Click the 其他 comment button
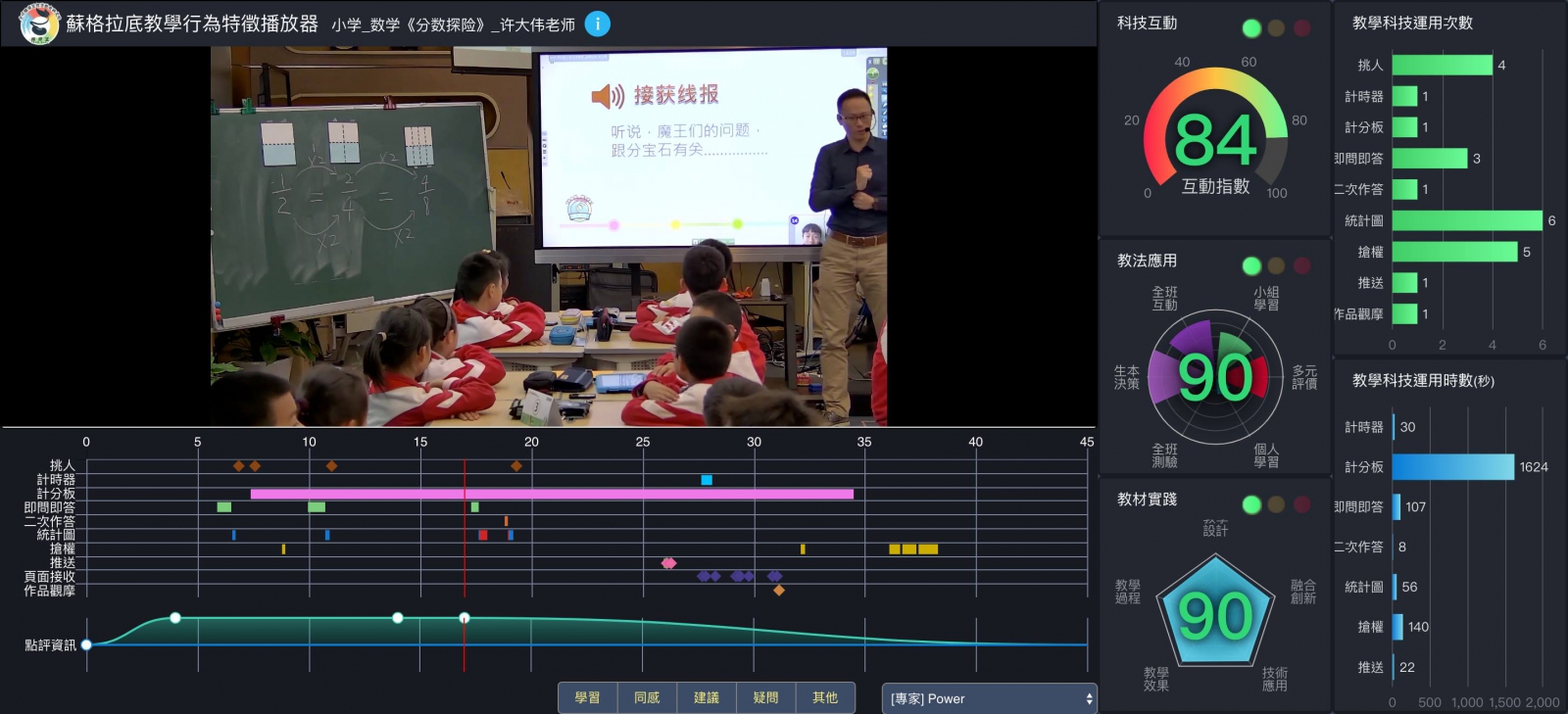The height and width of the screenshot is (714, 1568). [825, 698]
